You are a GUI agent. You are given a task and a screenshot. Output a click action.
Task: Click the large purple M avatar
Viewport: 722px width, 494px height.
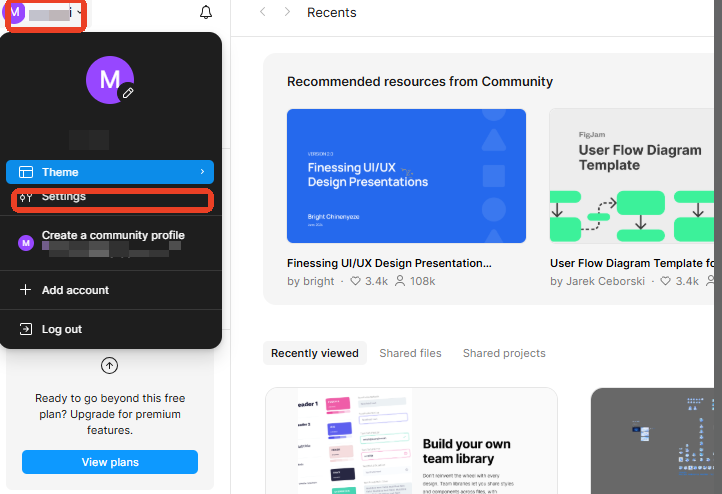click(x=110, y=80)
